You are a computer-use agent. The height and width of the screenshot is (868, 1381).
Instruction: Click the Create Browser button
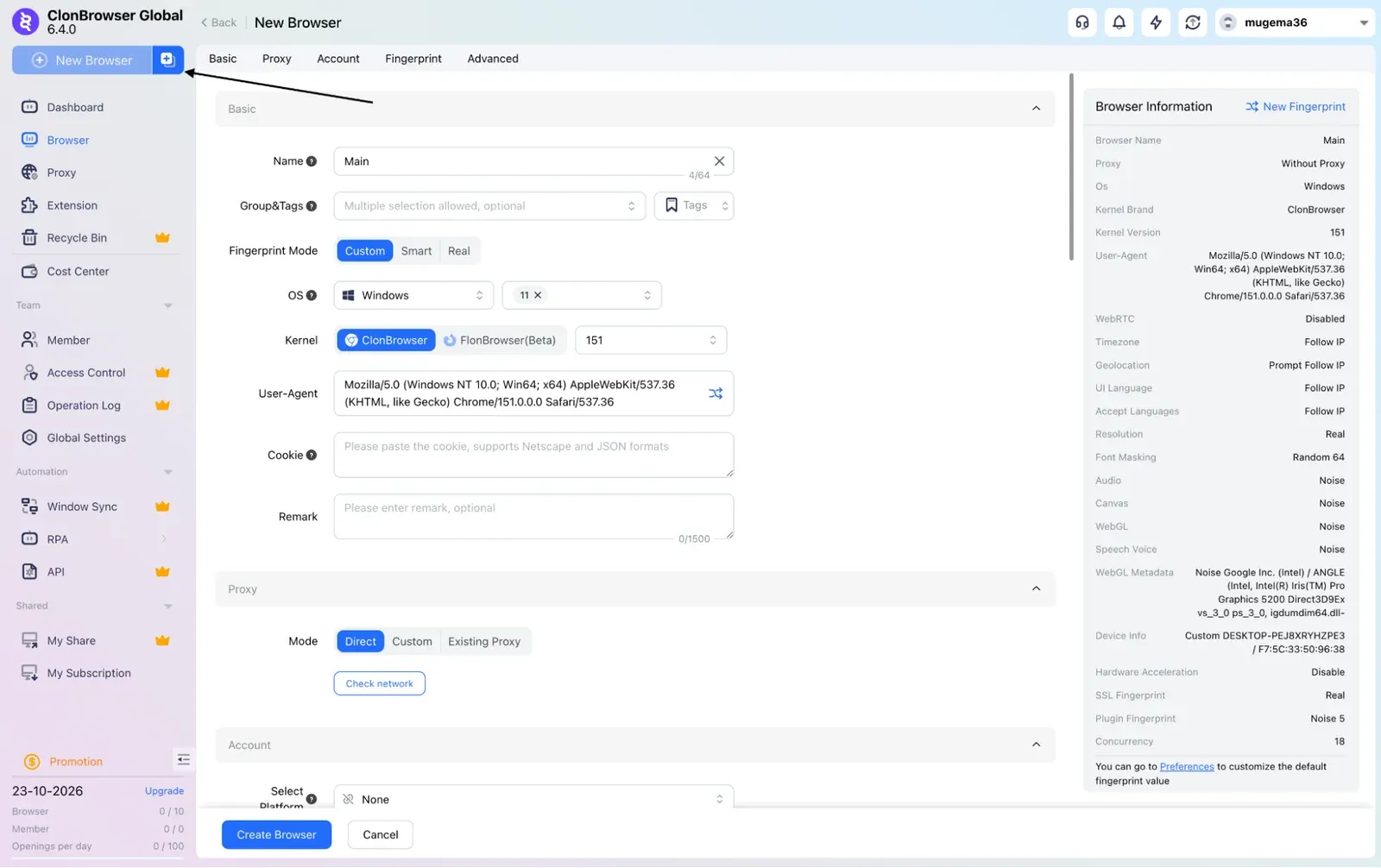(x=276, y=834)
